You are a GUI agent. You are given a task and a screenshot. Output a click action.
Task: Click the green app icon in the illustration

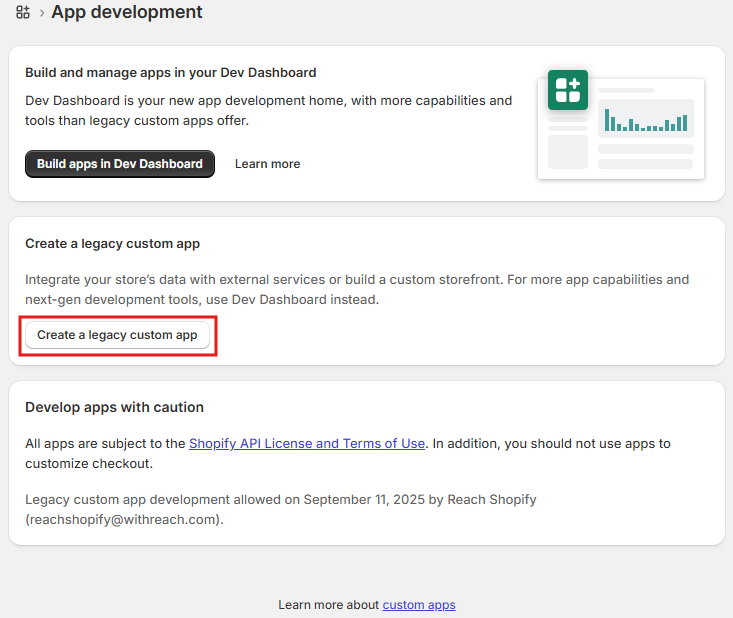tap(568, 90)
